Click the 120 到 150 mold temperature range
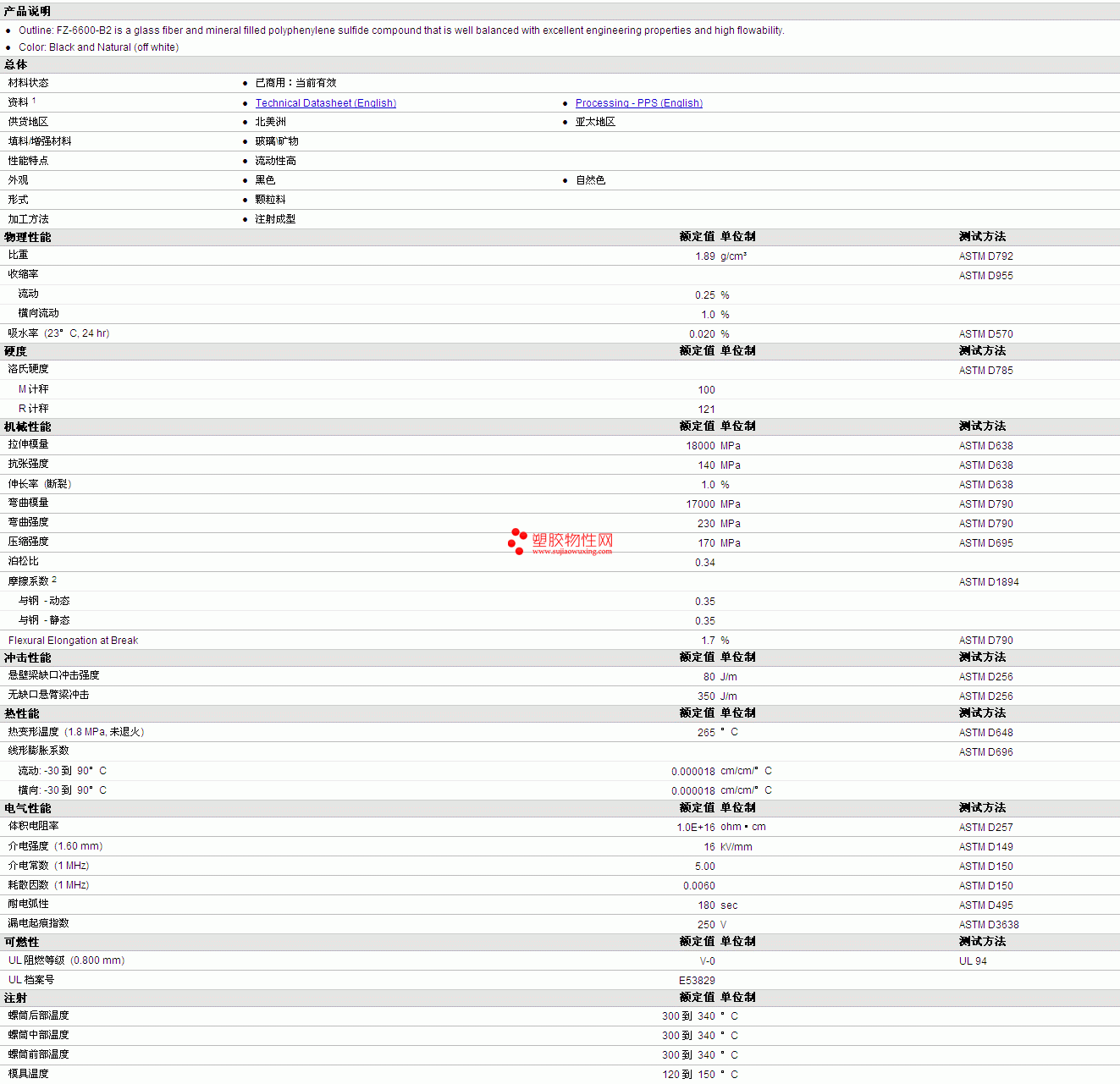1120x1084 pixels. click(x=689, y=1075)
